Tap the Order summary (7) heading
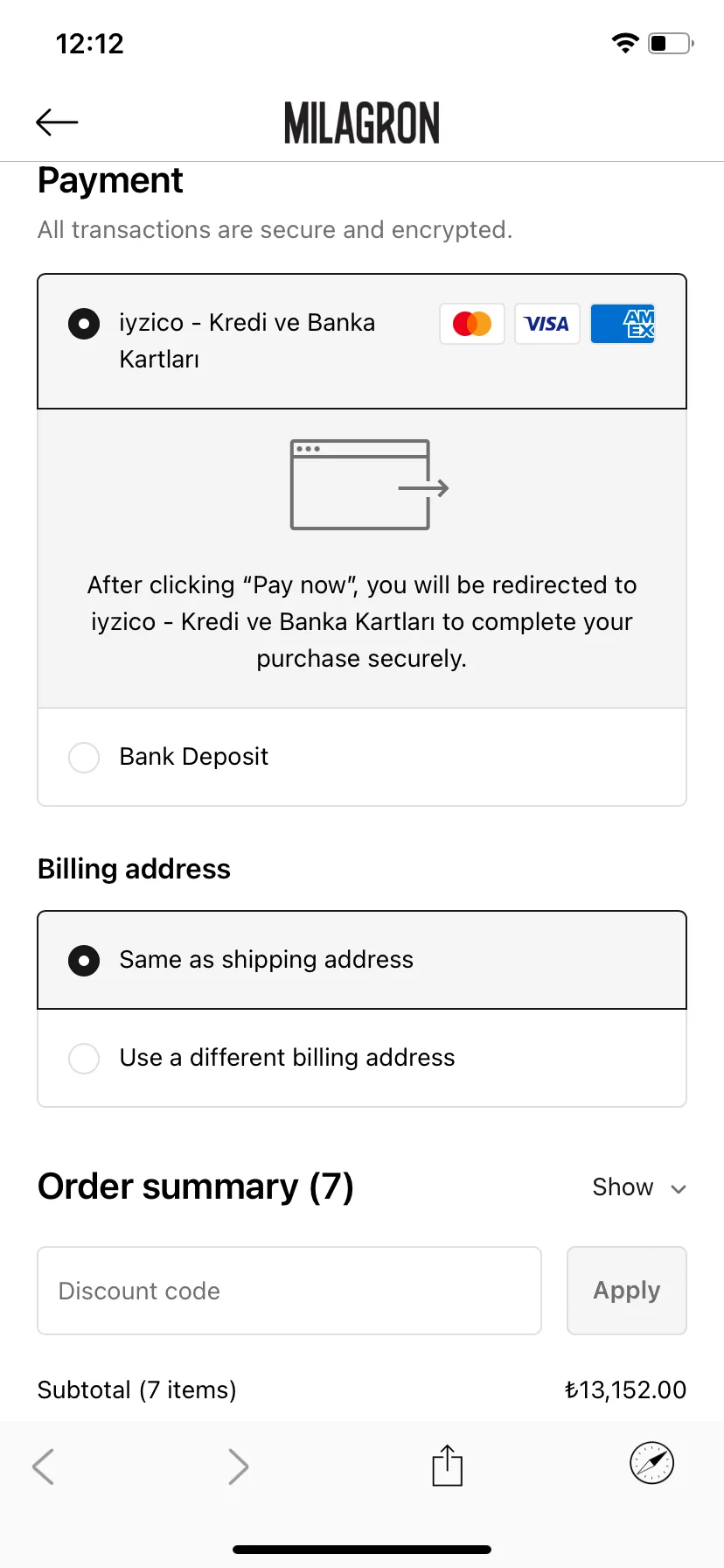This screenshot has height=1568, width=724. [196, 1187]
